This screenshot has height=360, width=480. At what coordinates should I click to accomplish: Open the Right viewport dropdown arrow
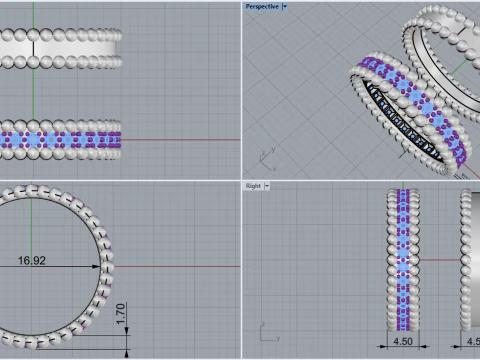(x=267, y=186)
